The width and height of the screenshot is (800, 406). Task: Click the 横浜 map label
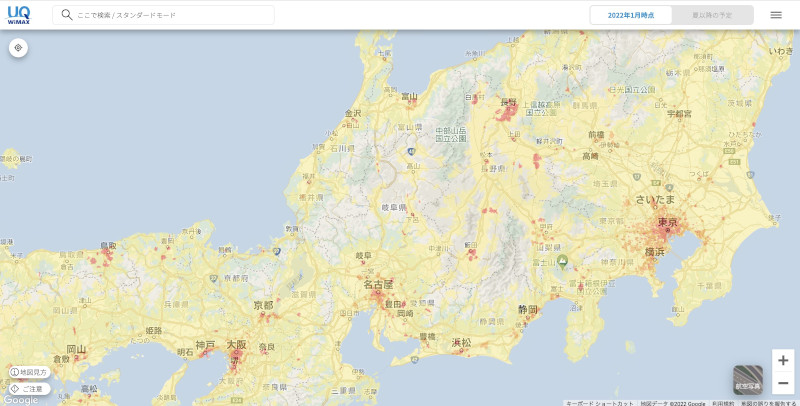(x=655, y=251)
